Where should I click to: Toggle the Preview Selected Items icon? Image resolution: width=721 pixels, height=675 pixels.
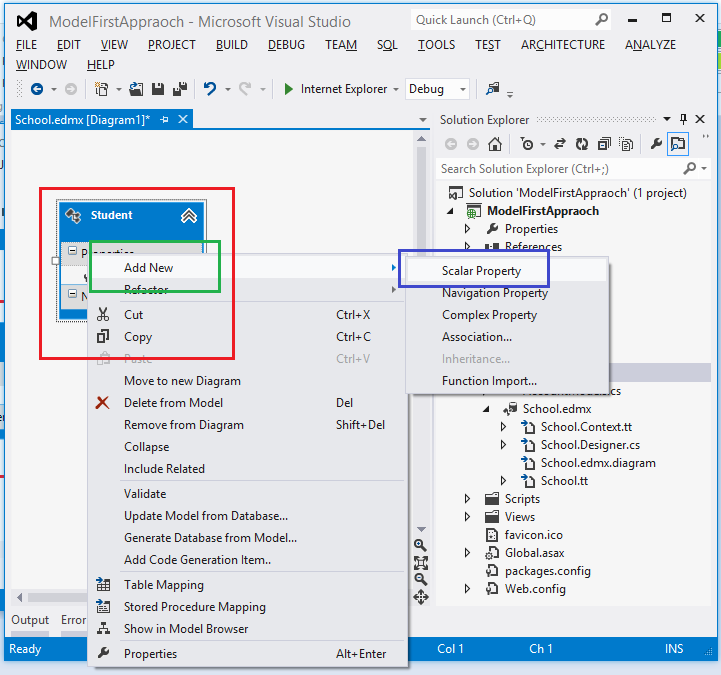tap(678, 144)
